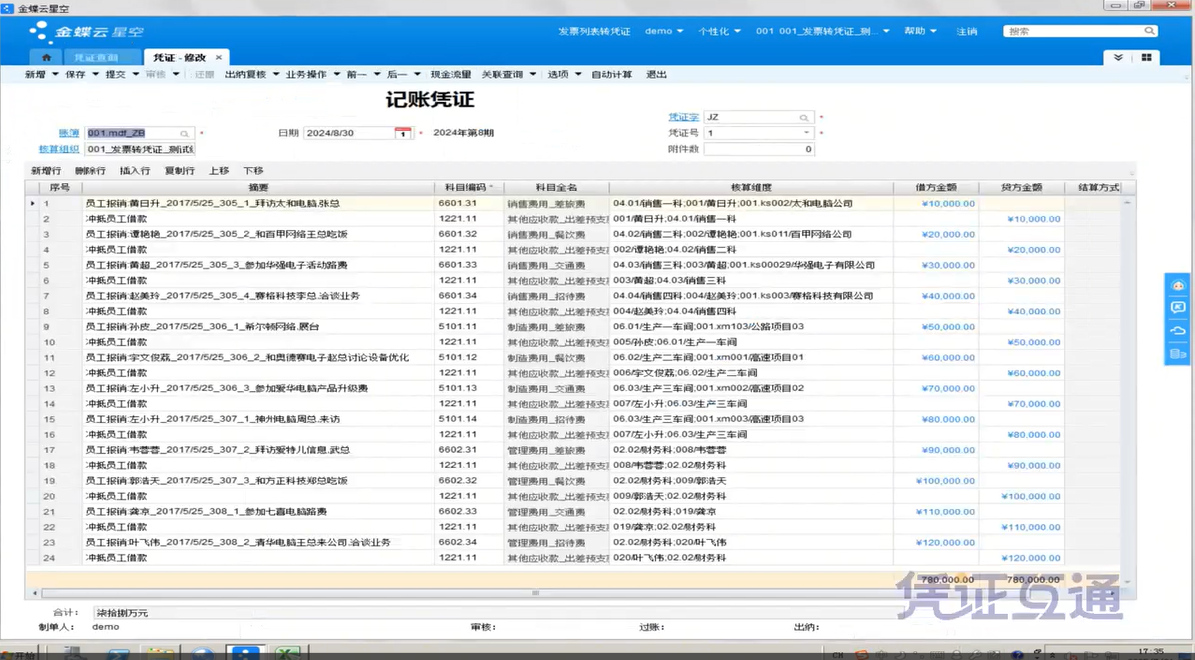
Task: Open the calendar date picker icon
Action: tap(402, 133)
